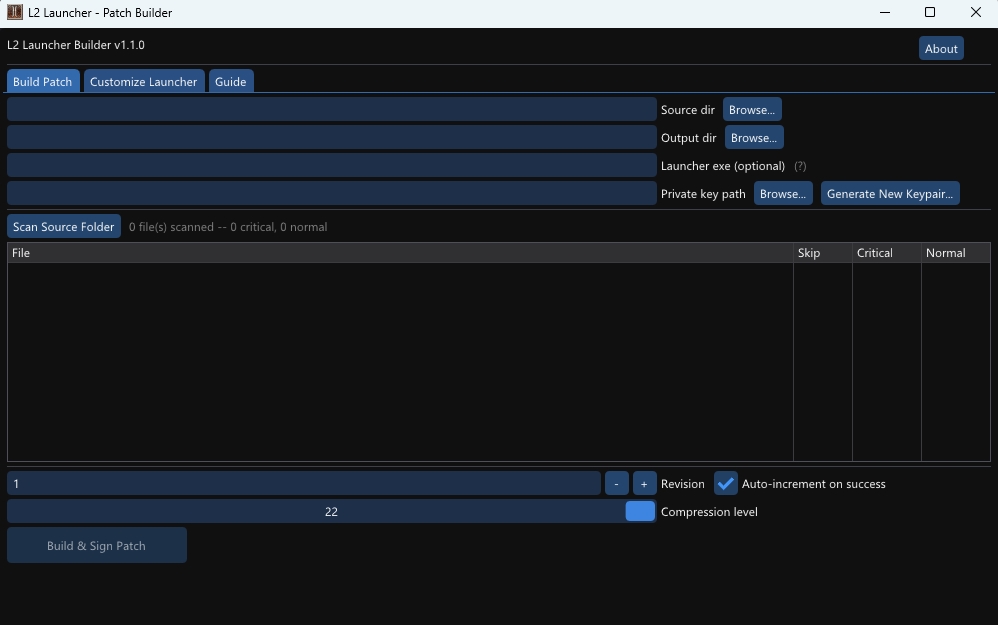Screen dimensions: 998x625
Task: Browse for the Output dir
Action: (754, 137)
